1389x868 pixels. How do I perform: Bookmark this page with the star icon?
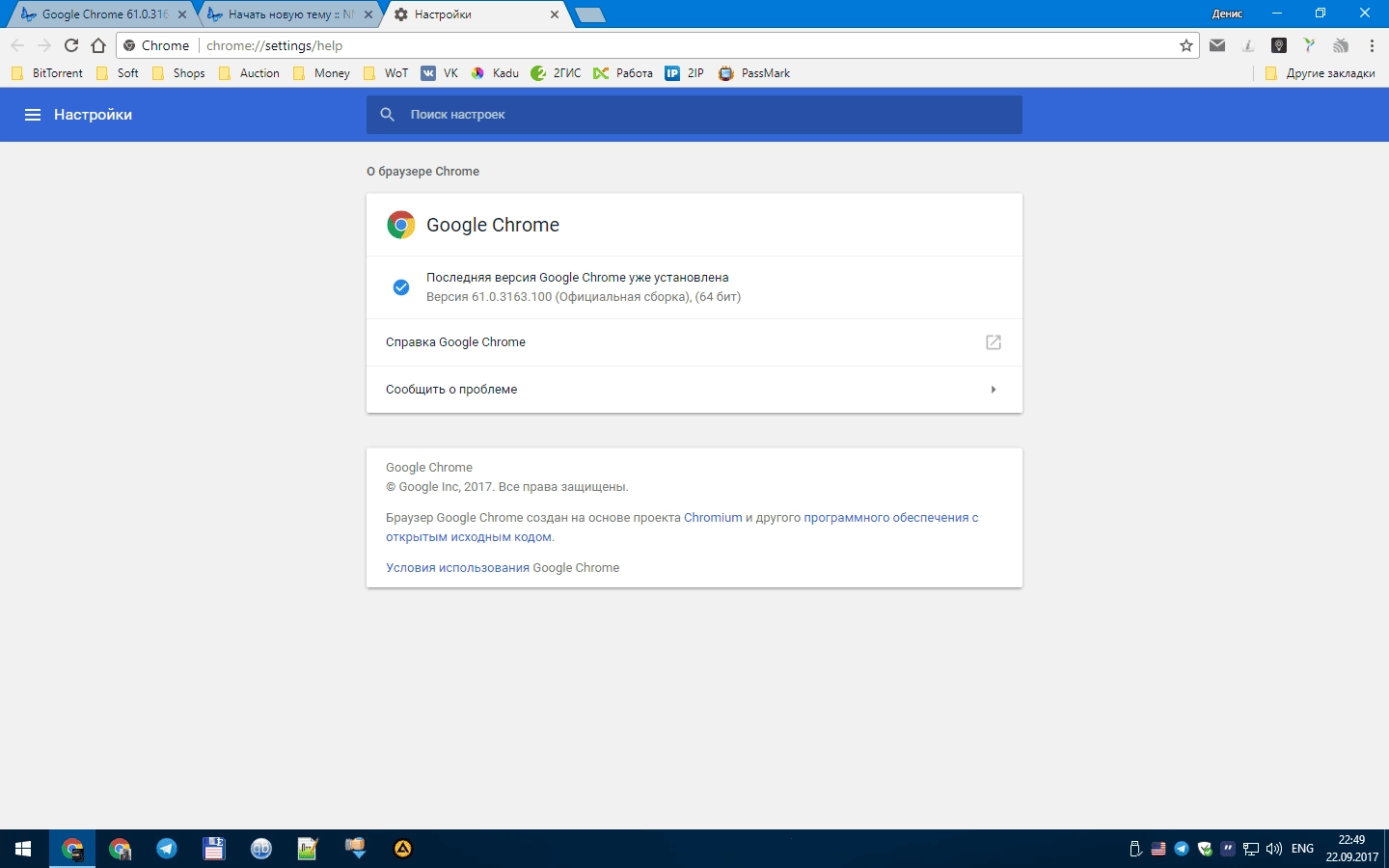tap(1186, 45)
